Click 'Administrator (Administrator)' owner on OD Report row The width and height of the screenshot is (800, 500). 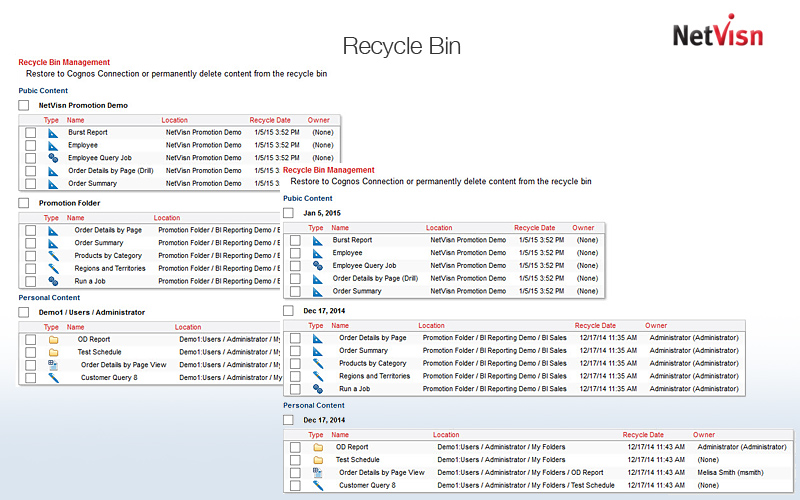tap(742, 446)
